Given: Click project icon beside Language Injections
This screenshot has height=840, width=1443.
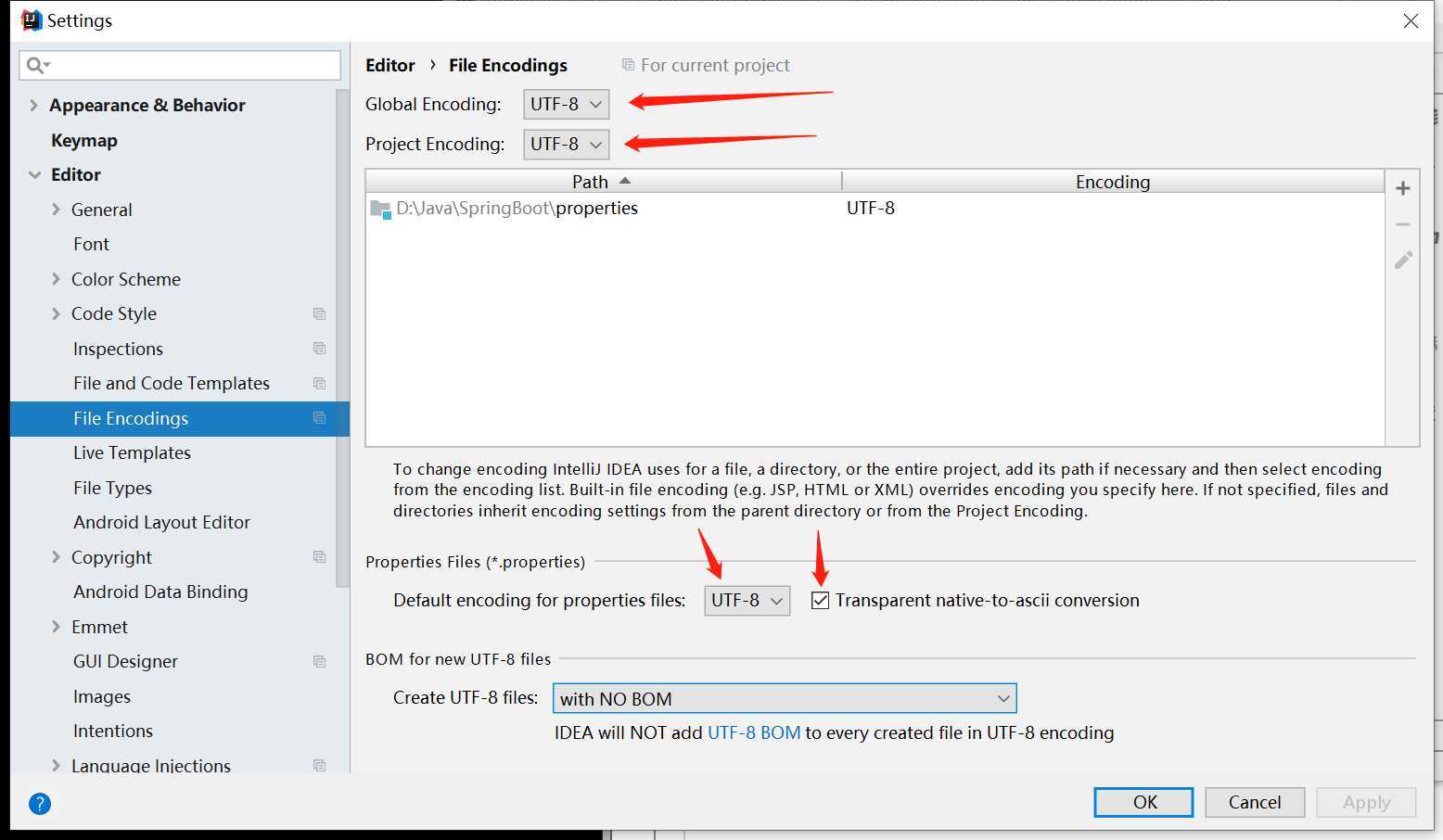Looking at the screenshot, I should pos(320,766).
